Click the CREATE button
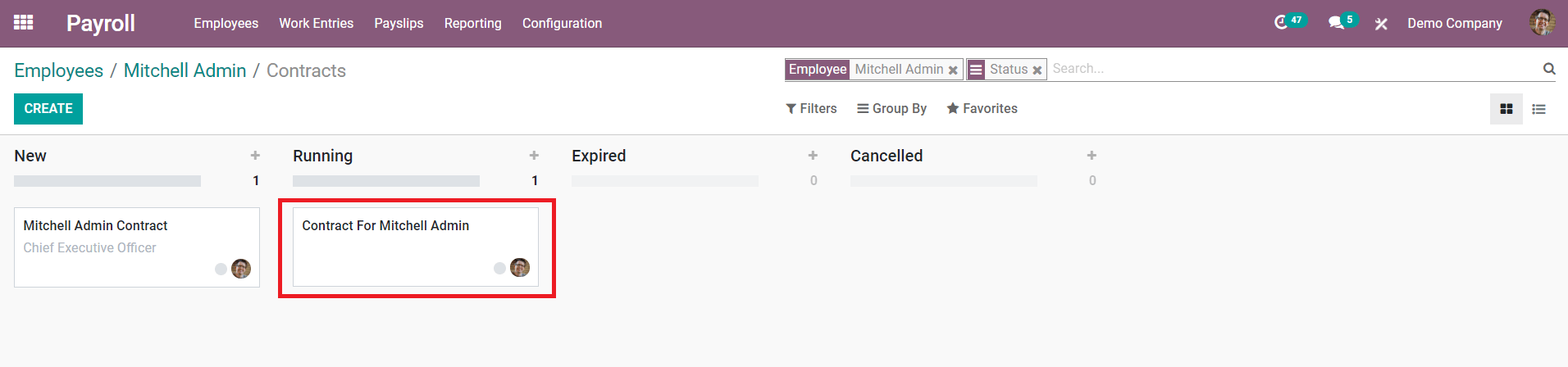Image resolution: width=1568 pixels, height=367 pixels. pos(48,108)
